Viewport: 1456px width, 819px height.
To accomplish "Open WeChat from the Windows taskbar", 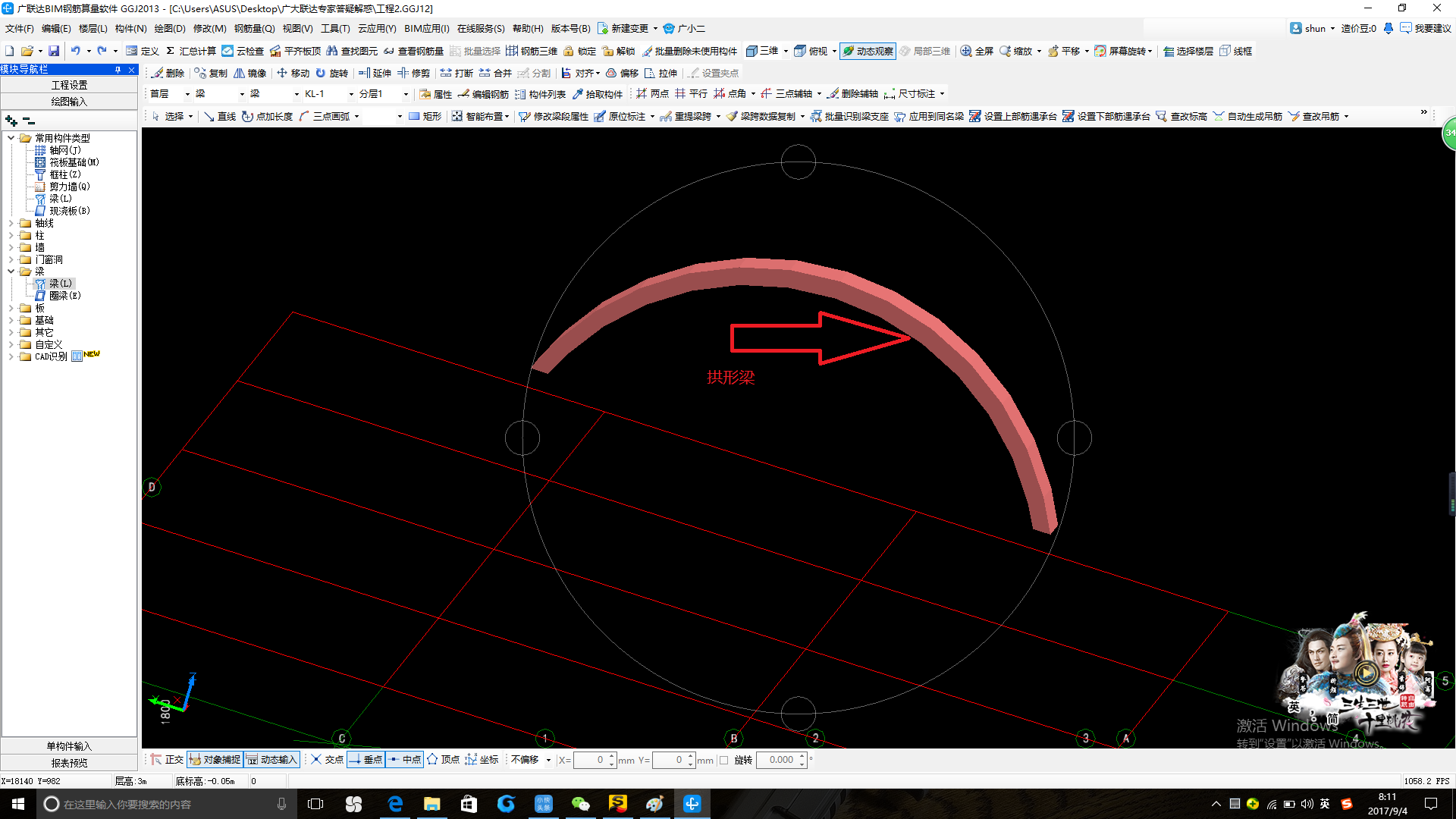I will click(x=581, y=804).
